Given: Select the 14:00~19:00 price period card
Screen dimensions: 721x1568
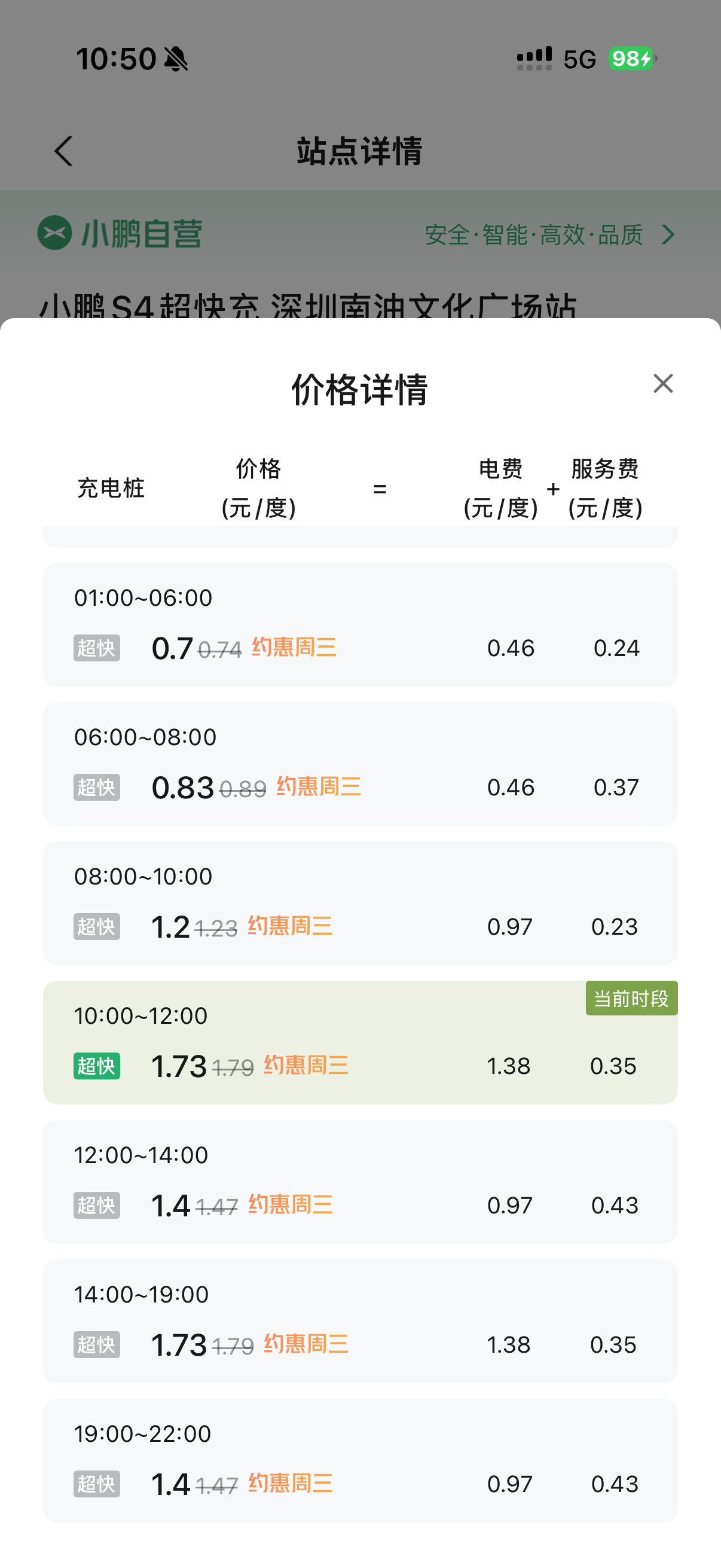Looking at the screenshot, I should tap(360, 1320).
